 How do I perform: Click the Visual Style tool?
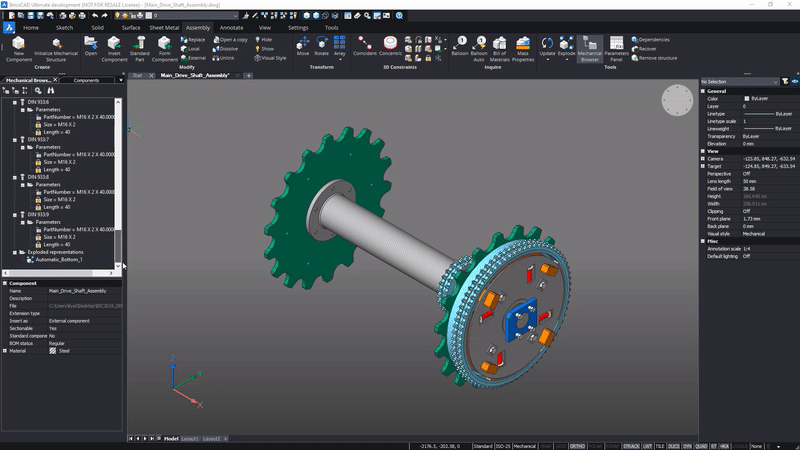pos(270,58)
